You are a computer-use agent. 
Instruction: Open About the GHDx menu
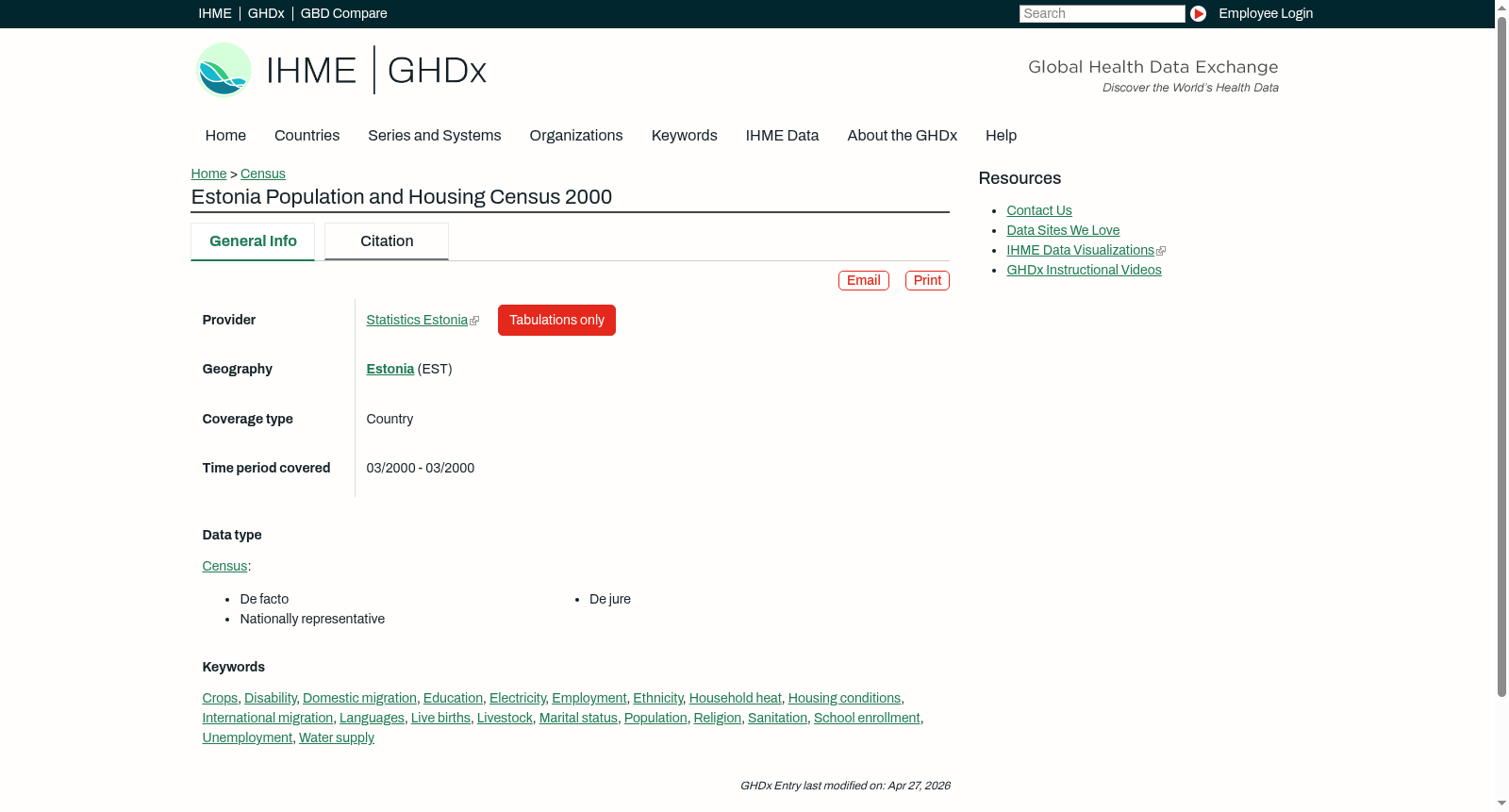point(902,135)
